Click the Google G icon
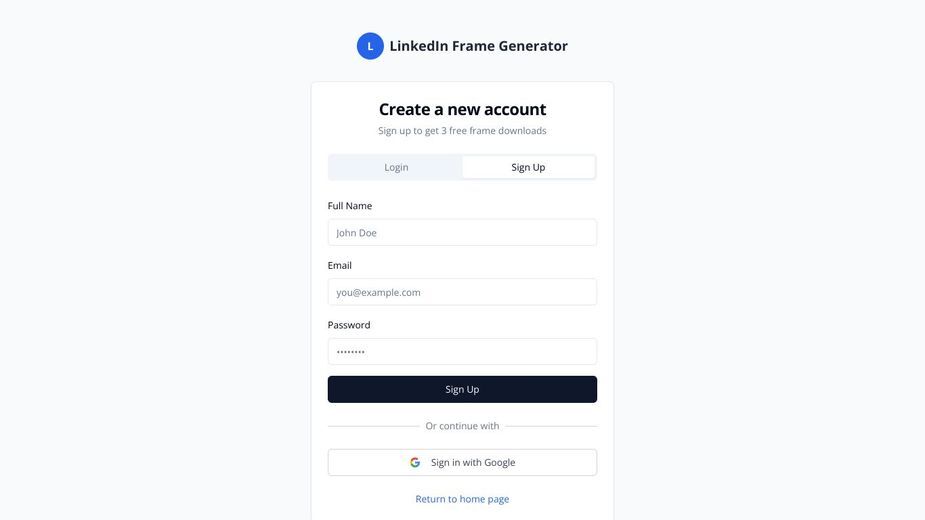Viewport: 925px width, 520px height. [415, 463]
